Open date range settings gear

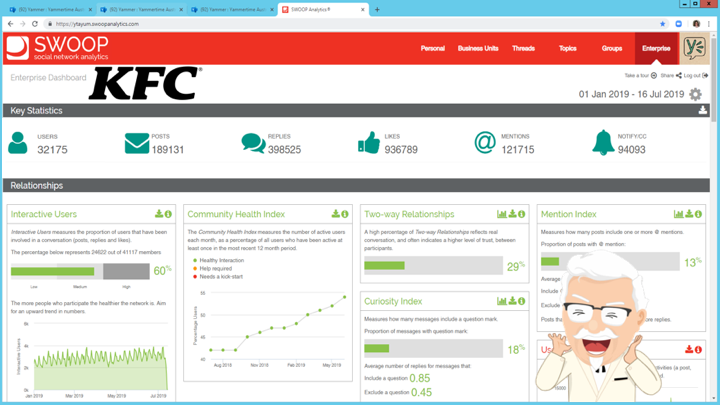point(696,94)
